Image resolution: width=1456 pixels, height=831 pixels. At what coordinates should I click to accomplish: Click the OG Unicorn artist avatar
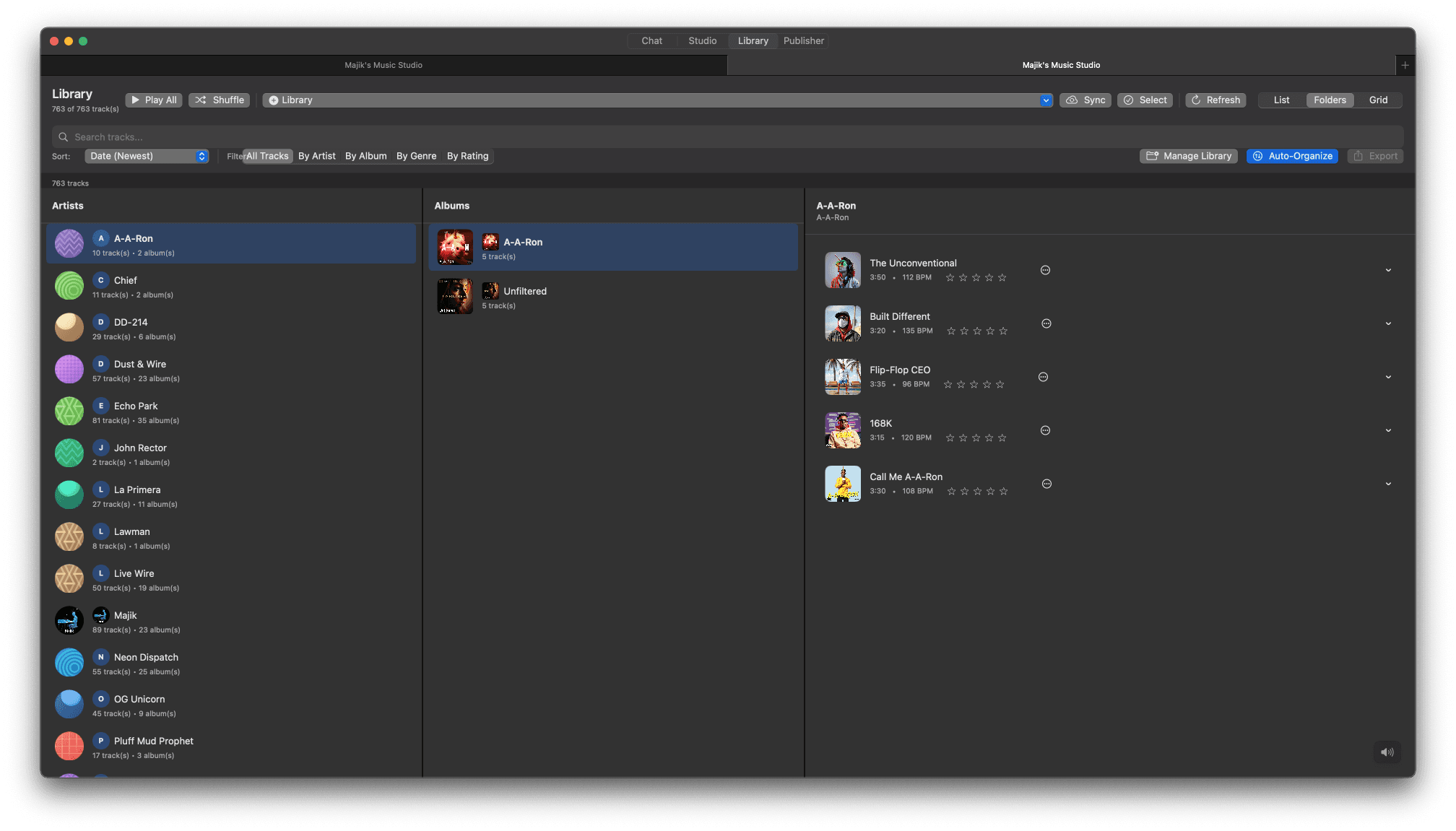click(x=69, y=704)
